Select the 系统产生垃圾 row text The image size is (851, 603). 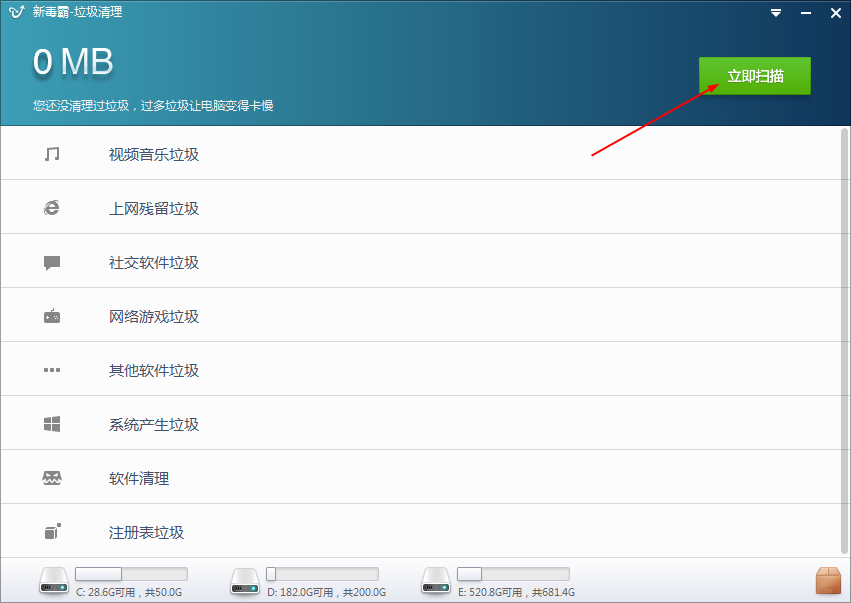tap(154, 424)
